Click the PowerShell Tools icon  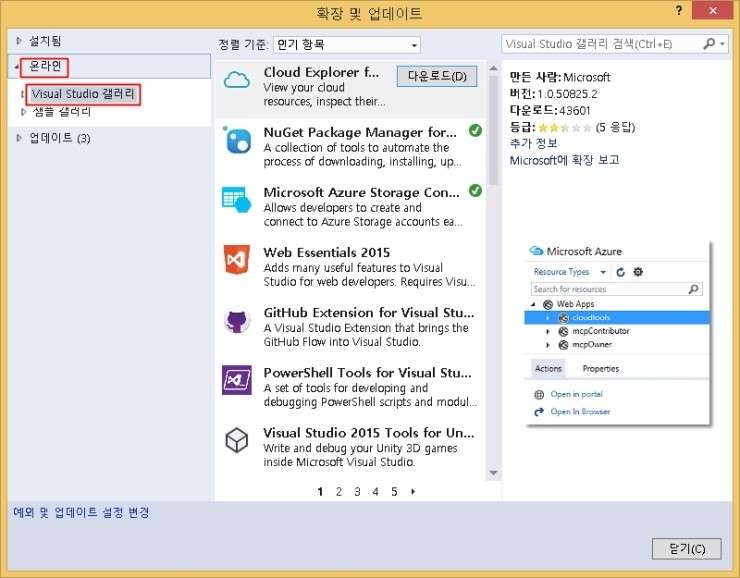(x=236, y=380)
